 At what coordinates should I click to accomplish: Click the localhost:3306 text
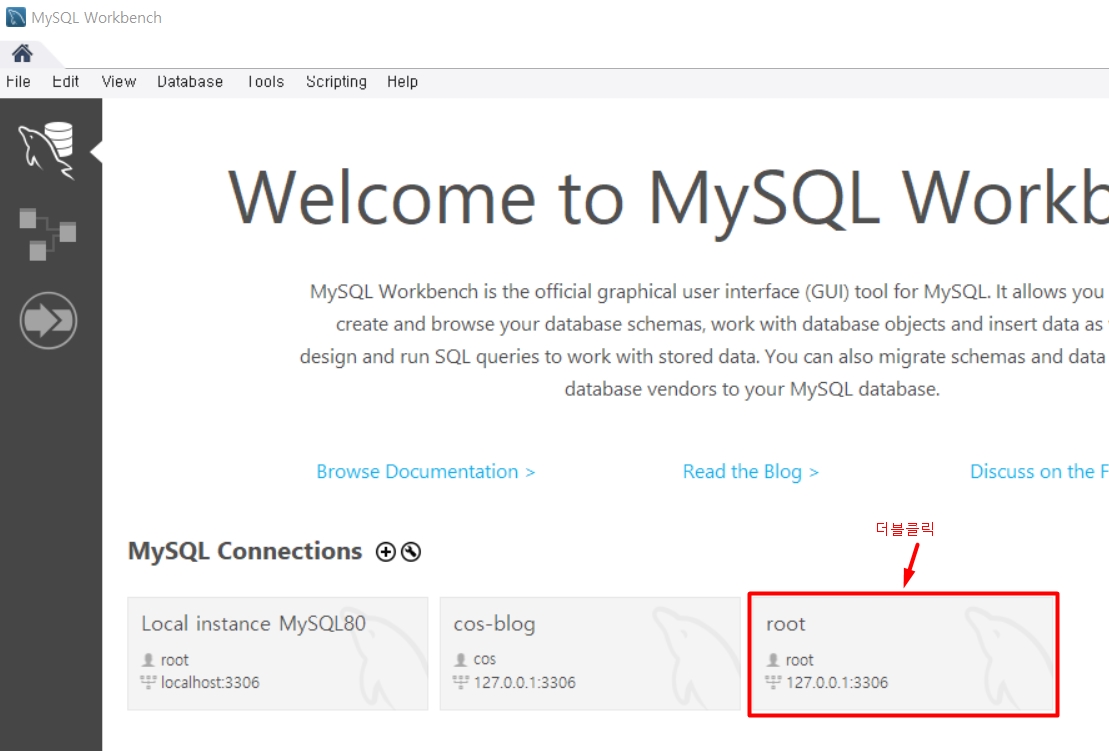[x=210, y=682]
